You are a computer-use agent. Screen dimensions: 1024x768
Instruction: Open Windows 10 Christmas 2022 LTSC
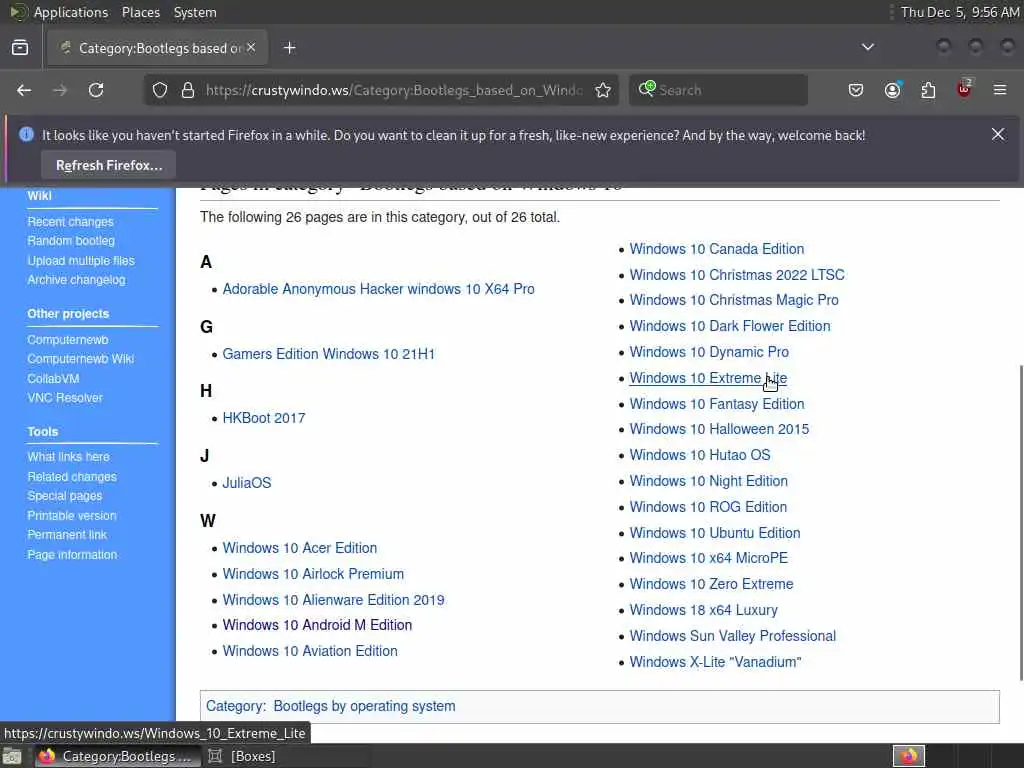tap(737, 275)
